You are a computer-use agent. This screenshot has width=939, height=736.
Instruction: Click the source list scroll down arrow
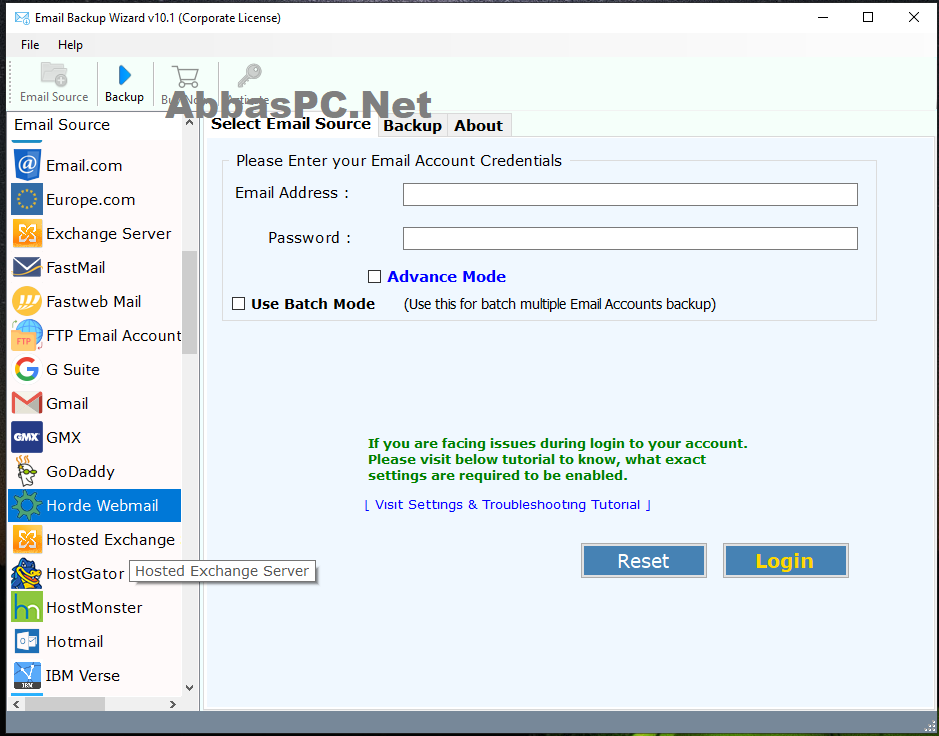(189, 688)
